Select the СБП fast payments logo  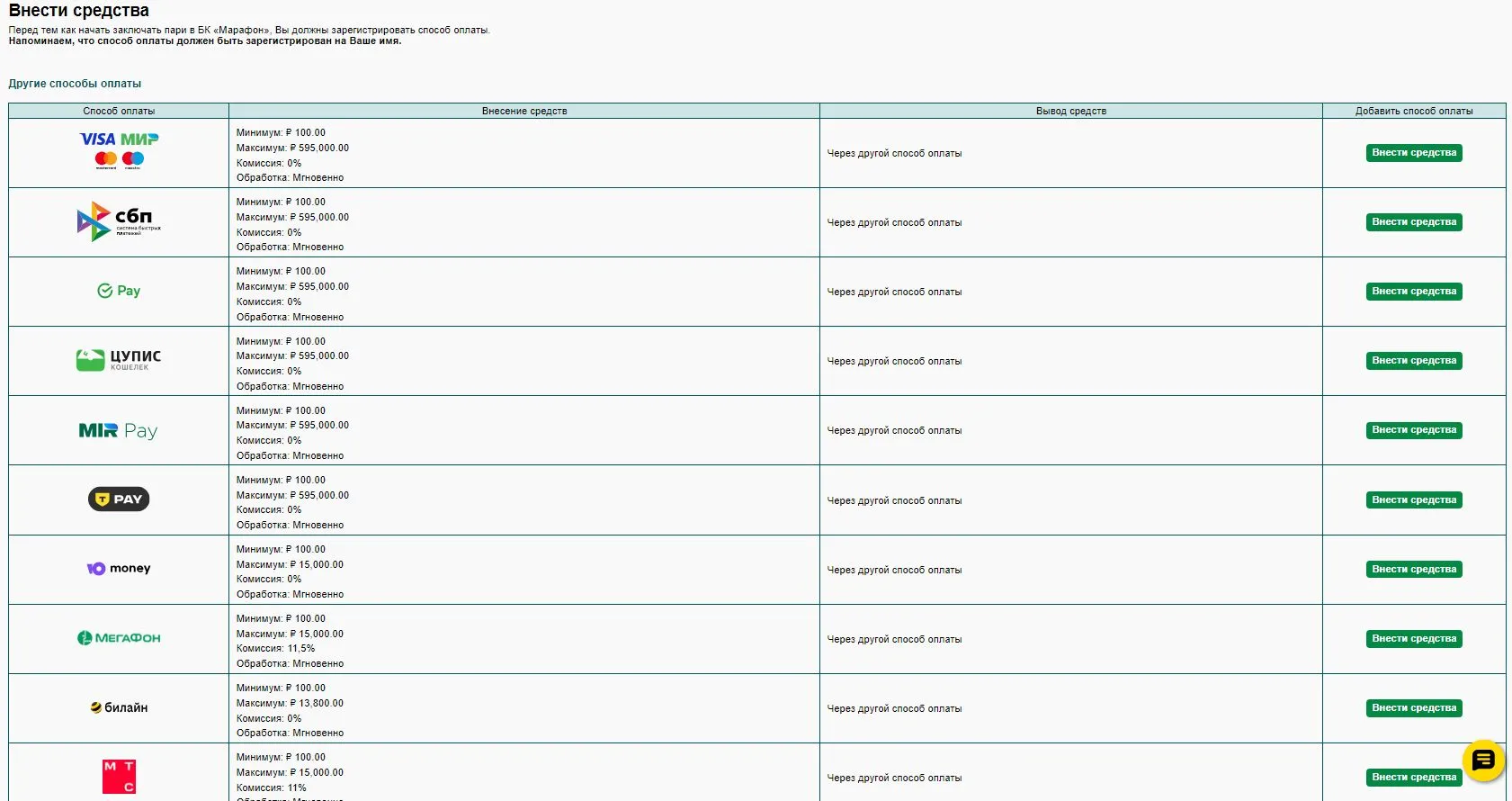pyautogui.click(x=119, y=221)
